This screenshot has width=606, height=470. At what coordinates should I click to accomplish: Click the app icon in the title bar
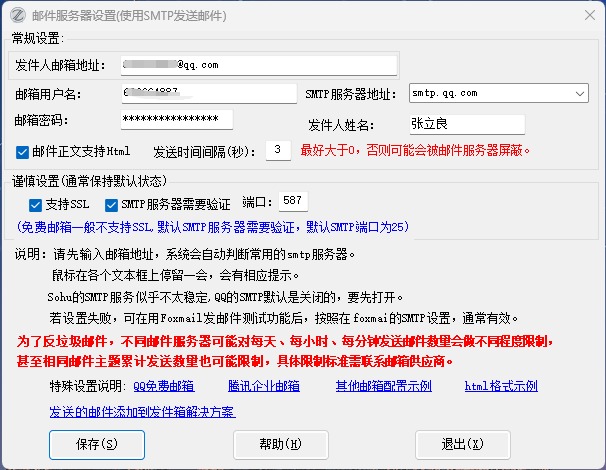[17, 15]
